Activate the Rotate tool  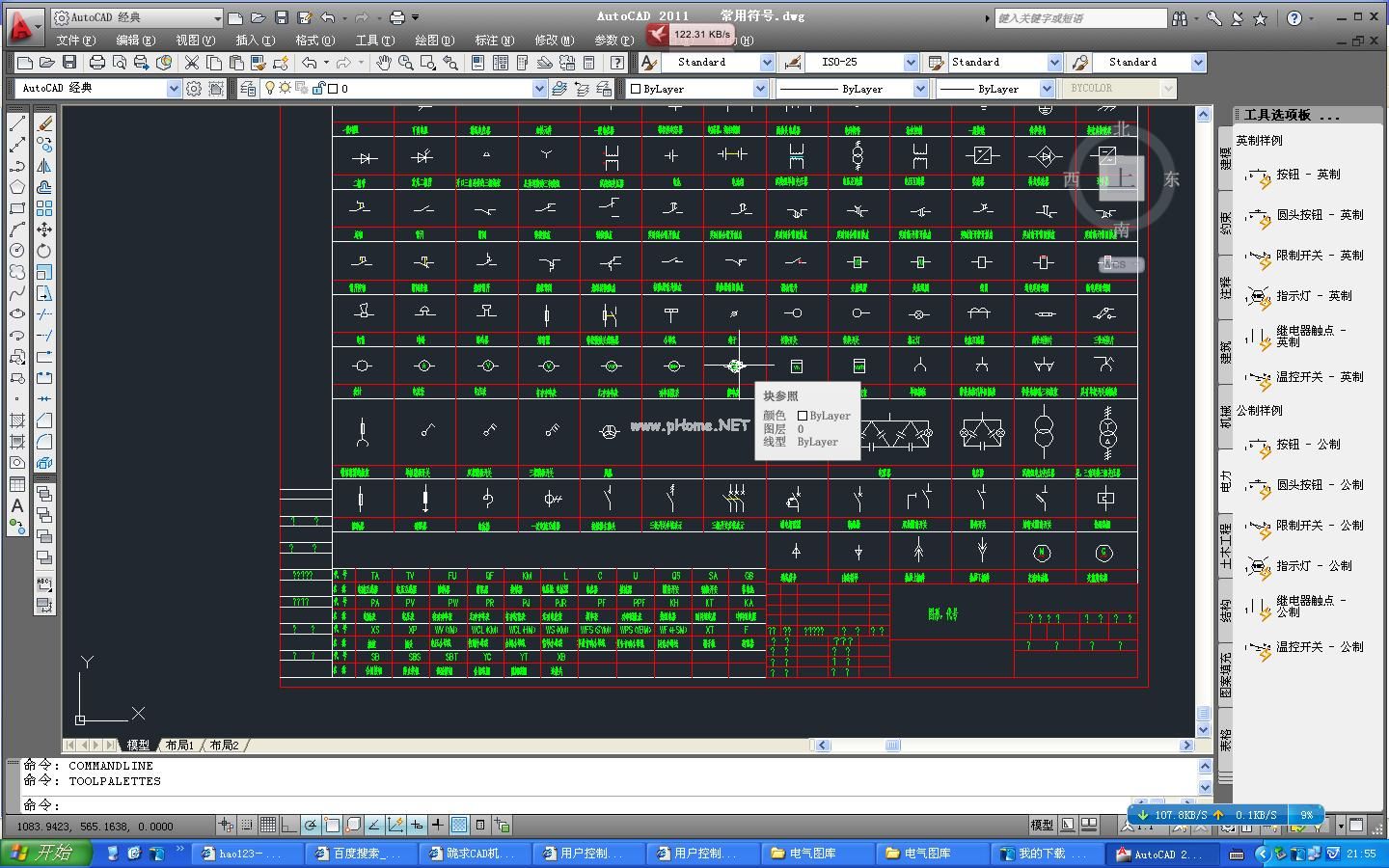click(x=44, y=251)
